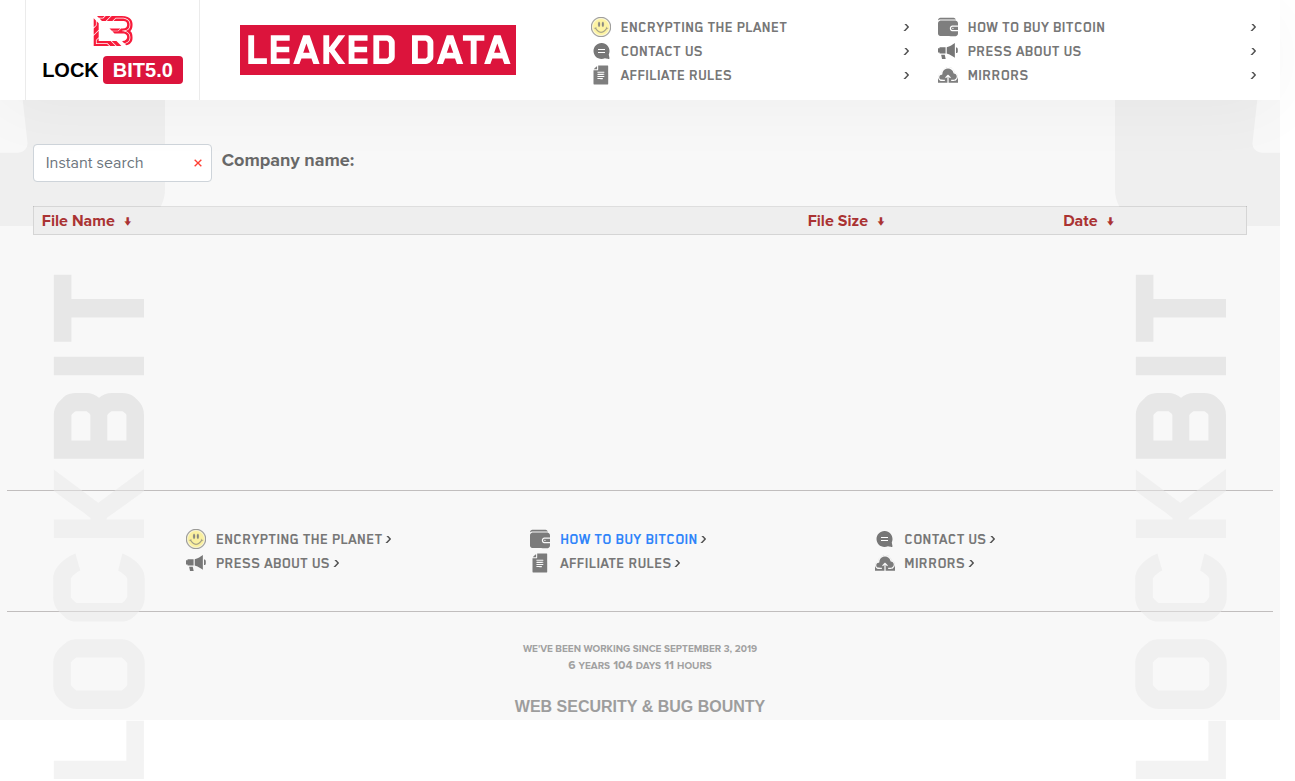This screenshot has height=781, width=1295.
Task: Click the megaphone icon in the header menu
Action: 948,51
